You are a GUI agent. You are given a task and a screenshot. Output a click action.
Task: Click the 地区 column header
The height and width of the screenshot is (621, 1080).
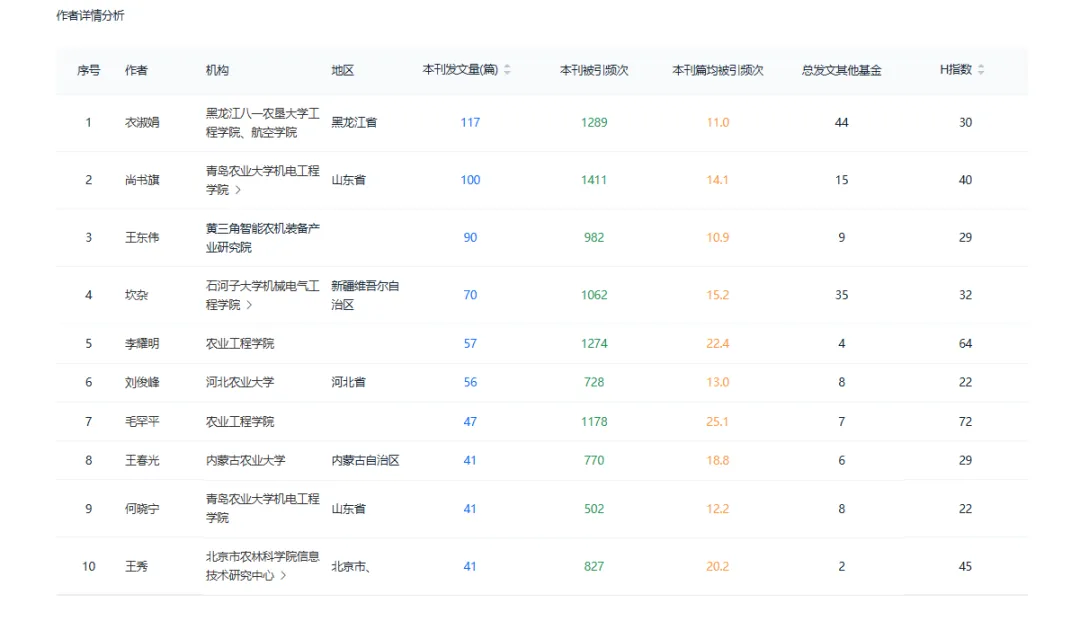pos(342,70)
